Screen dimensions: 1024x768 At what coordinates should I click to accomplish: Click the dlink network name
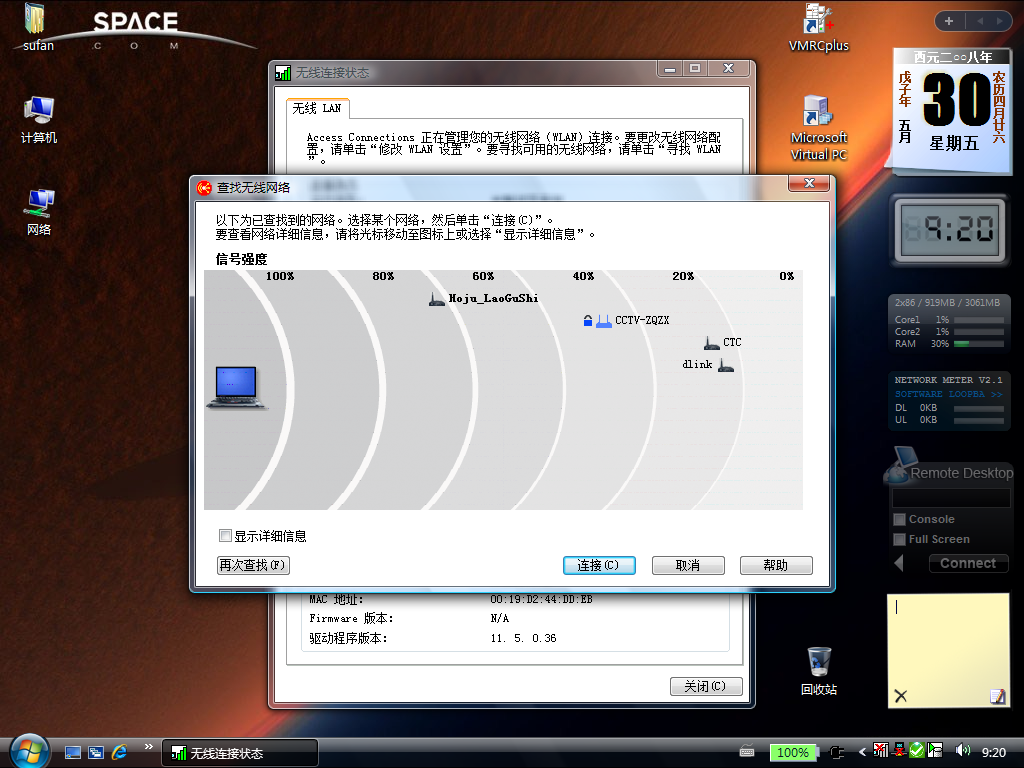click(x=697, y=364)
